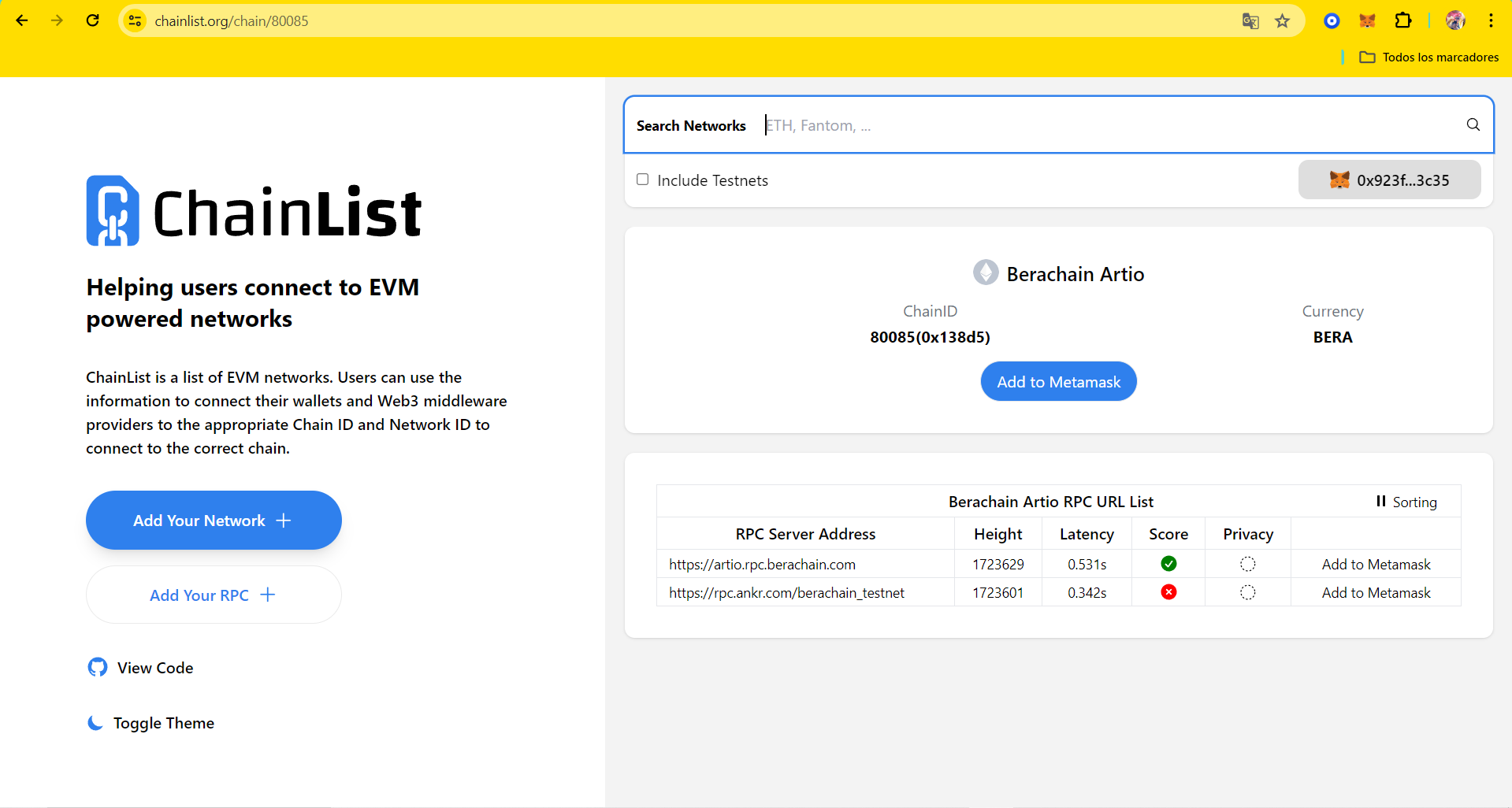Open Todos los marcadores bookmarks folder

point(1429,57)
